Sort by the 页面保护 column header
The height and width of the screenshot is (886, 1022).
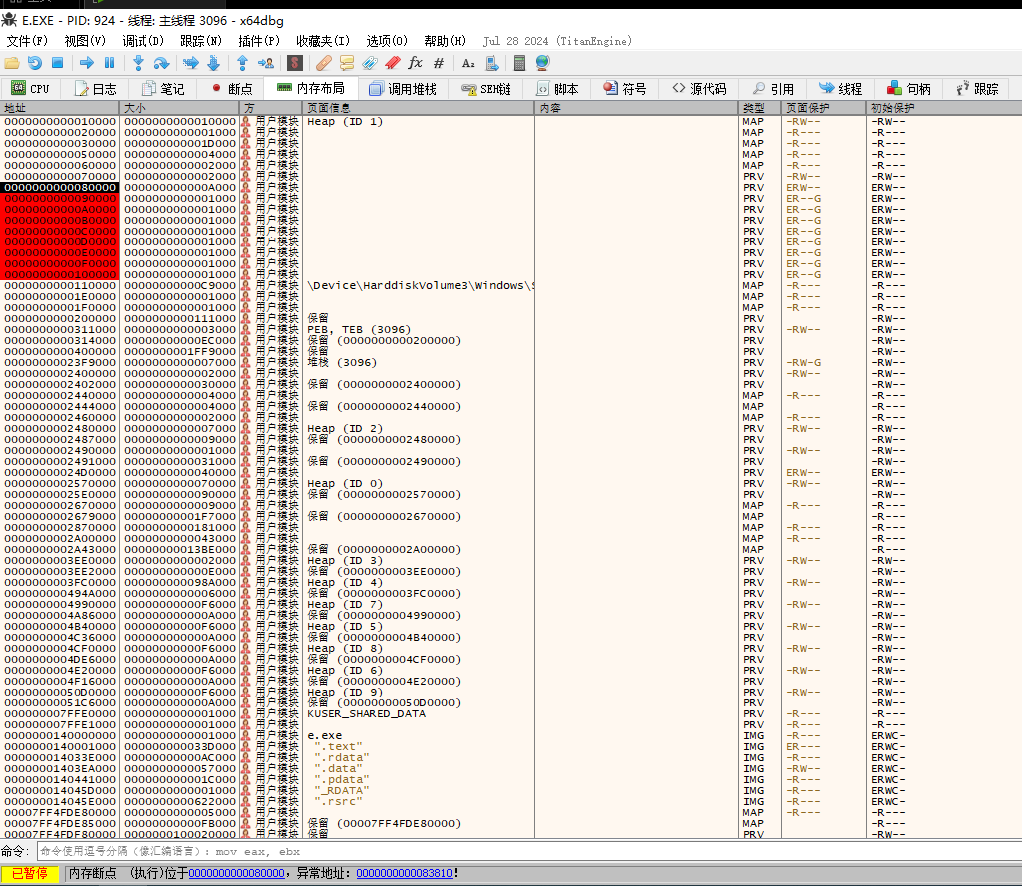[x=823, y=108]
